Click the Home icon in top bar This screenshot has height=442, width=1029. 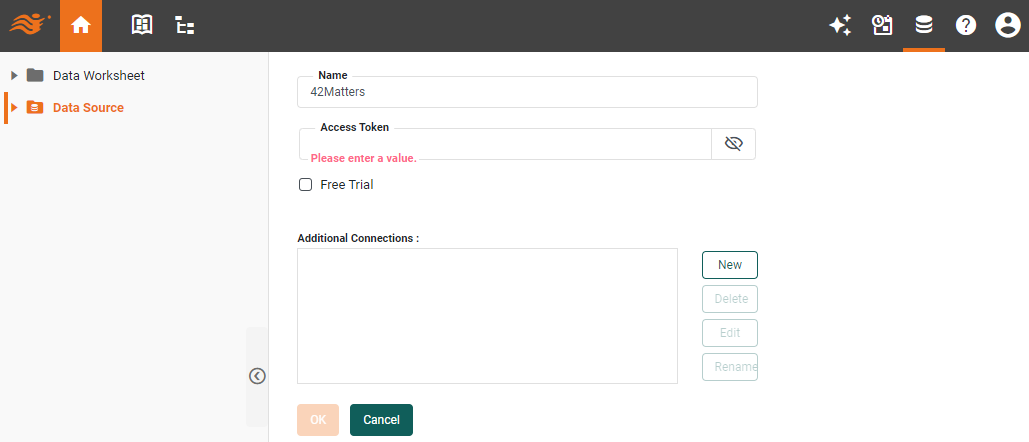(81, 26)
